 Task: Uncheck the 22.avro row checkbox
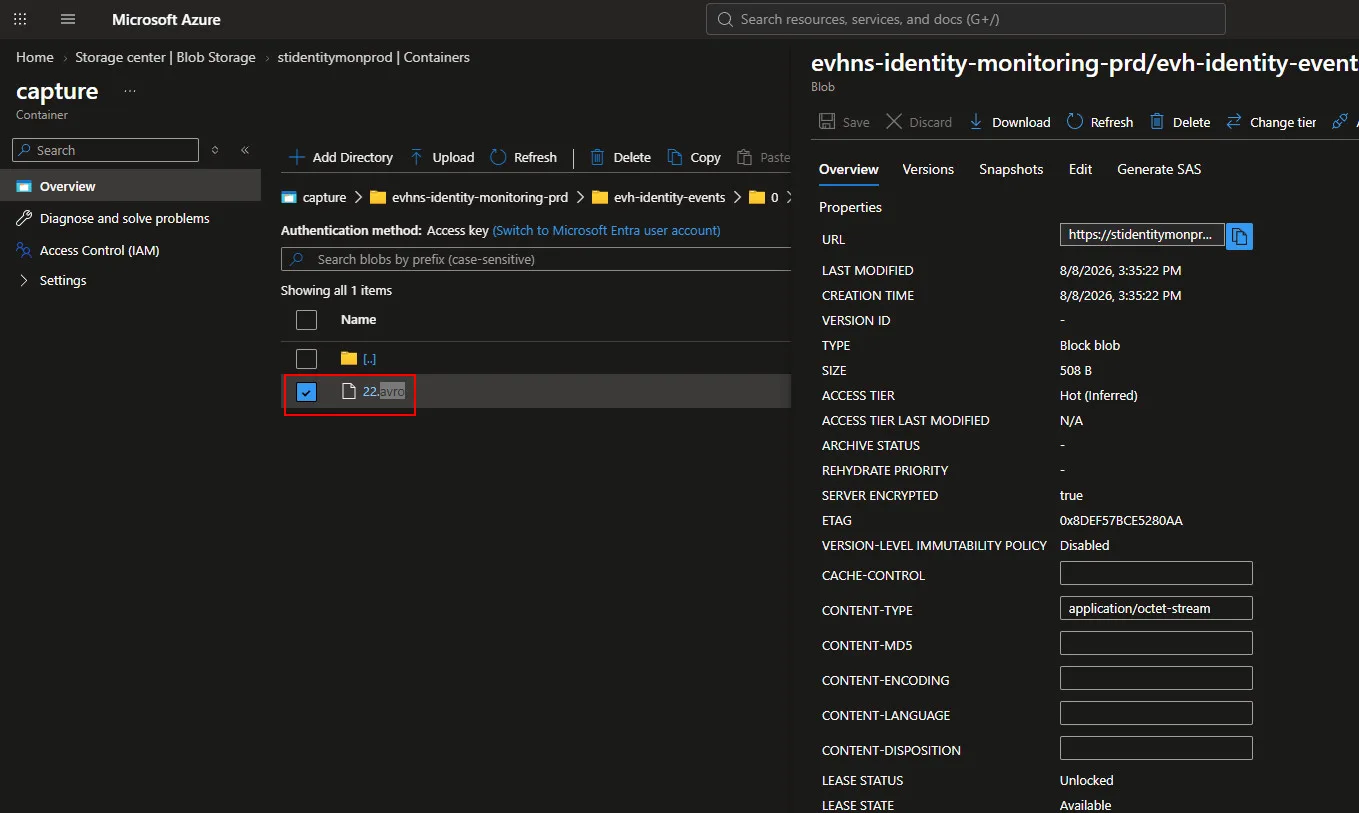307,391
